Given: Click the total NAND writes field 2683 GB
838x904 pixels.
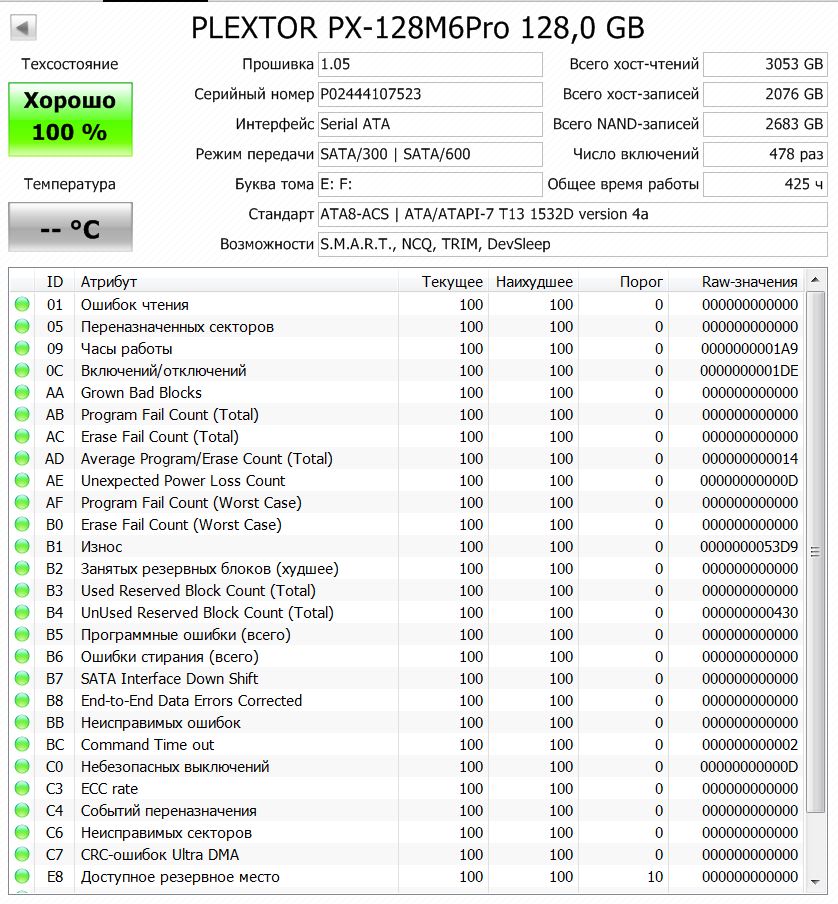Looking at the screenshot, I should 765,125.
